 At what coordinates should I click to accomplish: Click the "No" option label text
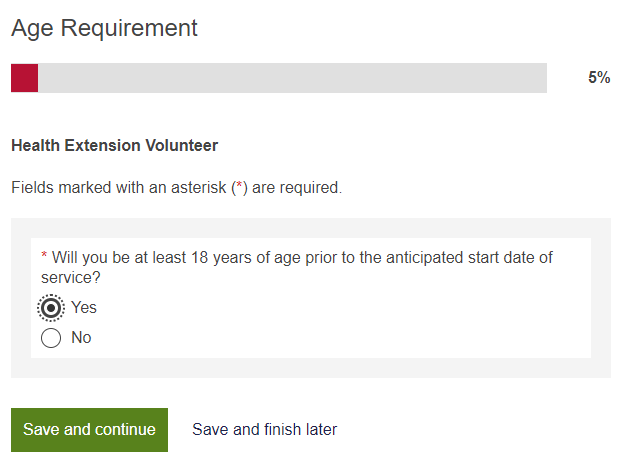(x=81, y=338)
